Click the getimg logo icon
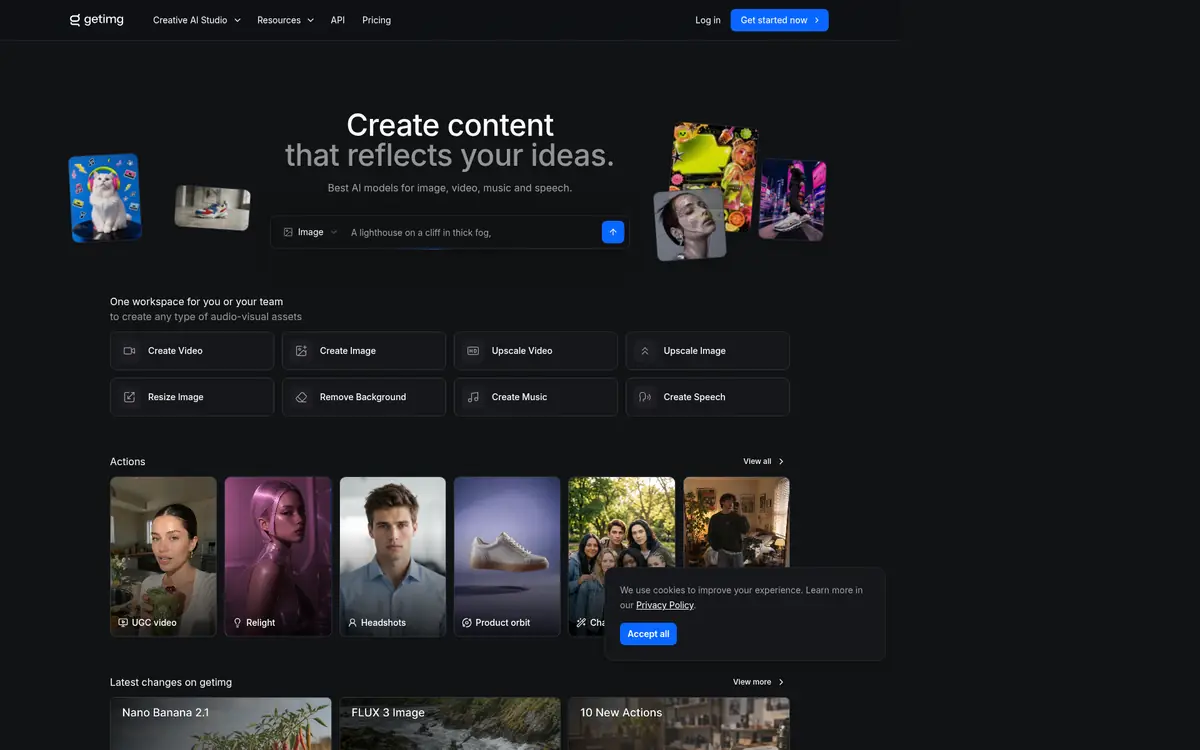1200x750 pixels. 75,20
